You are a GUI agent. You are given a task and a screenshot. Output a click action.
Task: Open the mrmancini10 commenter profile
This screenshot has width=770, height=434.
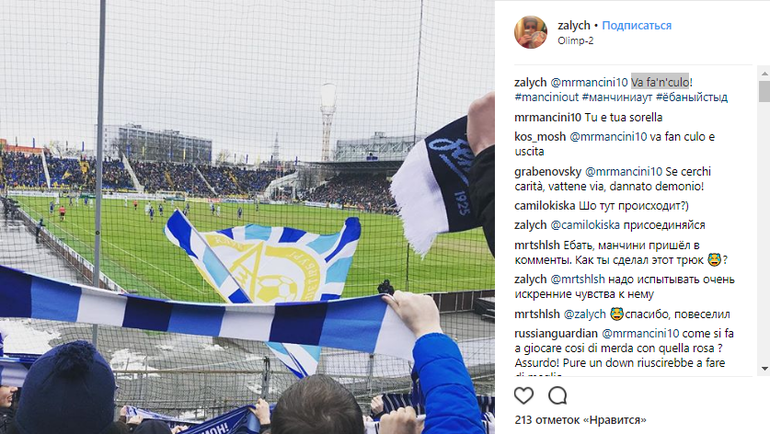548,117
